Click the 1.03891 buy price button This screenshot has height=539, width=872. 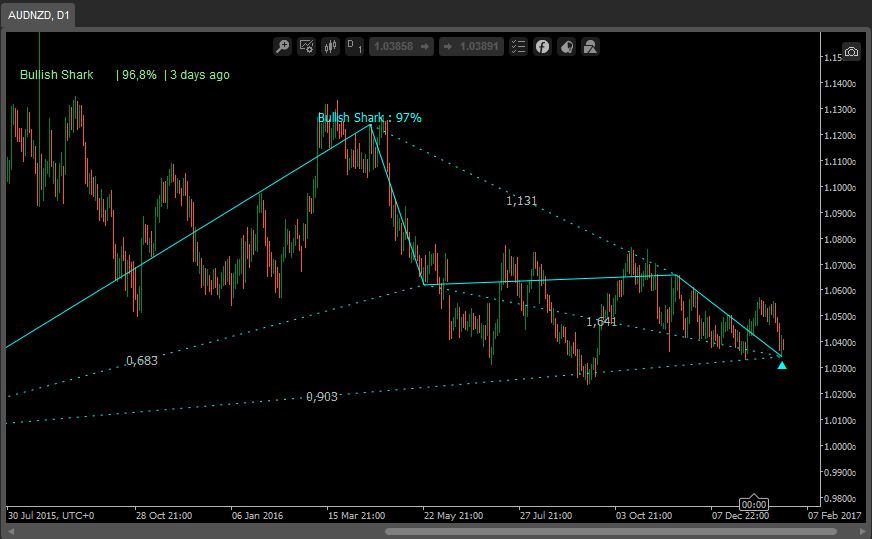point(472,46)
